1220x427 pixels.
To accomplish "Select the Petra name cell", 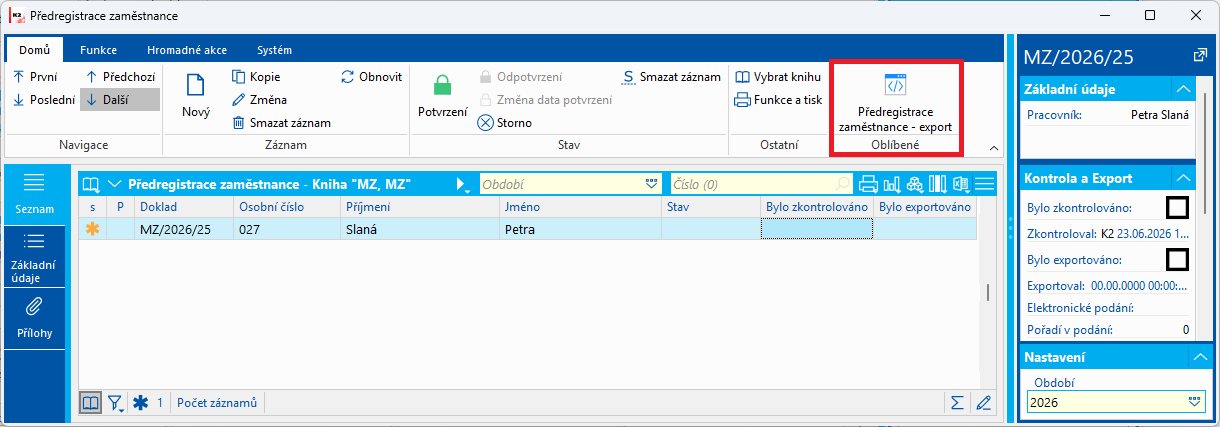I will 581,229.
